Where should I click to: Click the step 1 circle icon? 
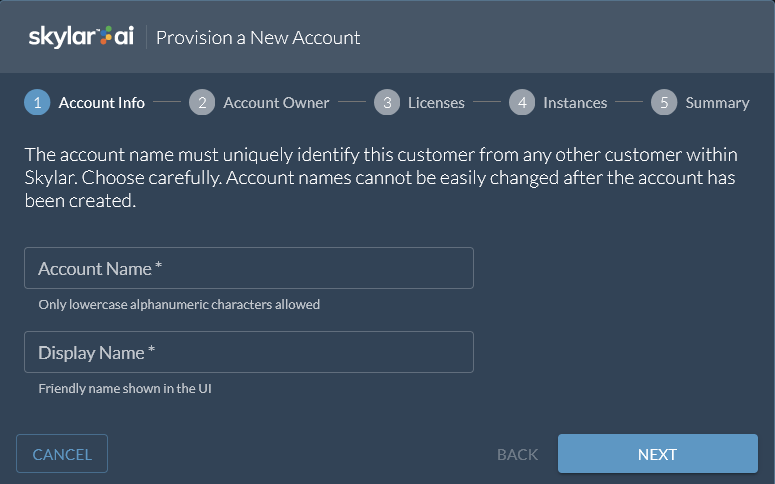(37, 102)
